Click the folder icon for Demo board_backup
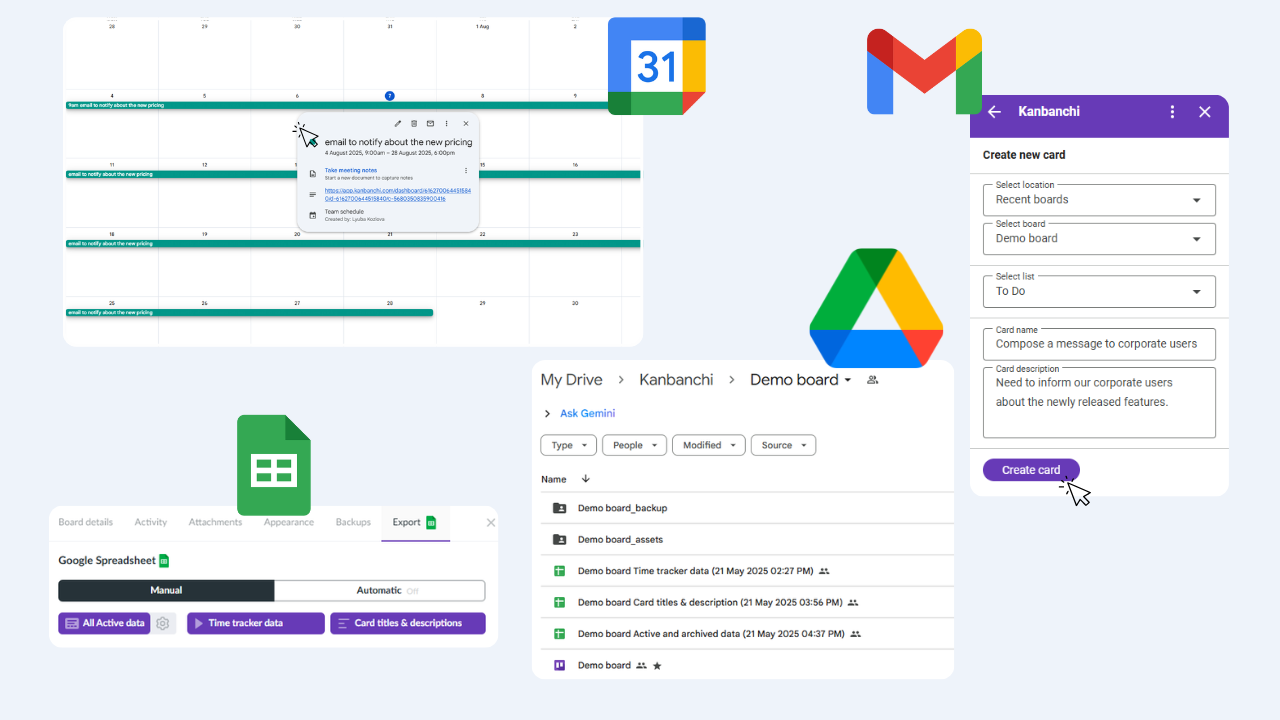 coord(560,508)
